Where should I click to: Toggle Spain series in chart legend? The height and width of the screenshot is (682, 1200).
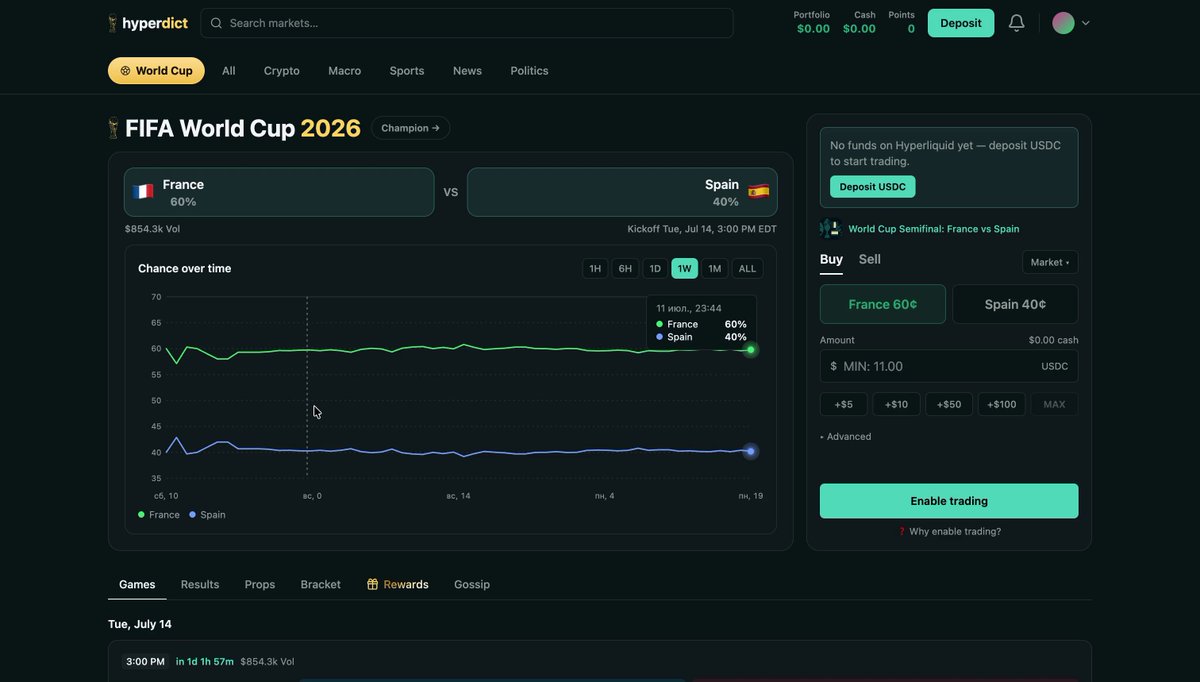coord(207,515)
